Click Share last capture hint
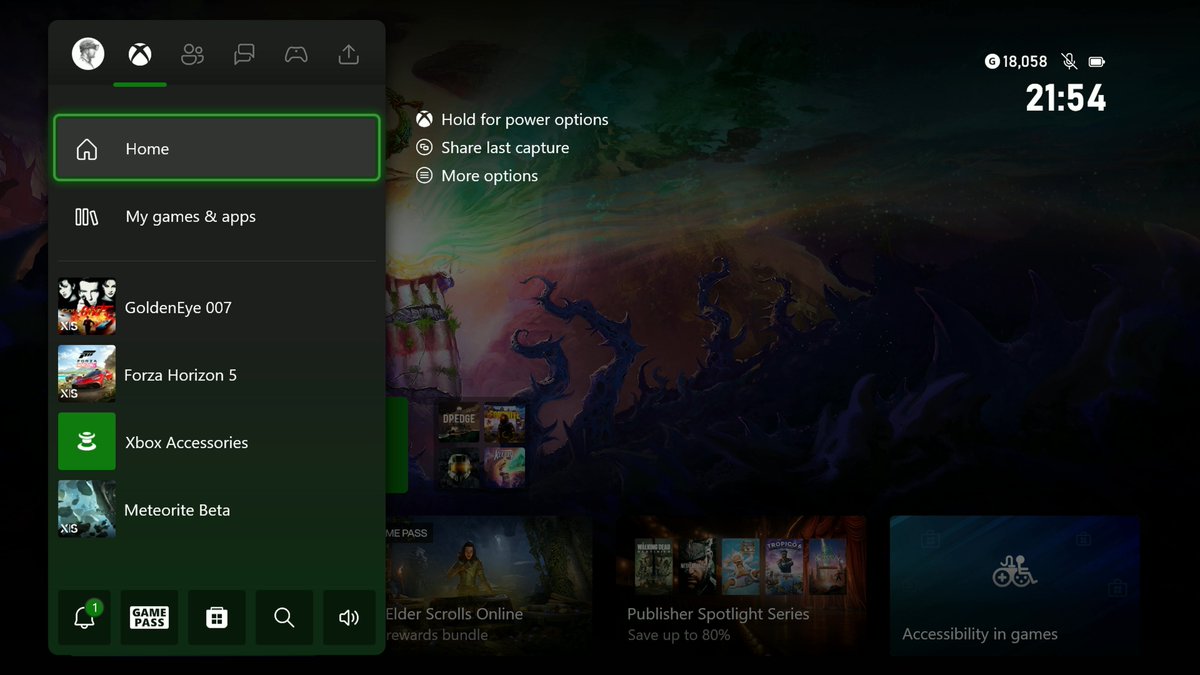This screenshot has width=1200, height=675. [x=492, y=147]
